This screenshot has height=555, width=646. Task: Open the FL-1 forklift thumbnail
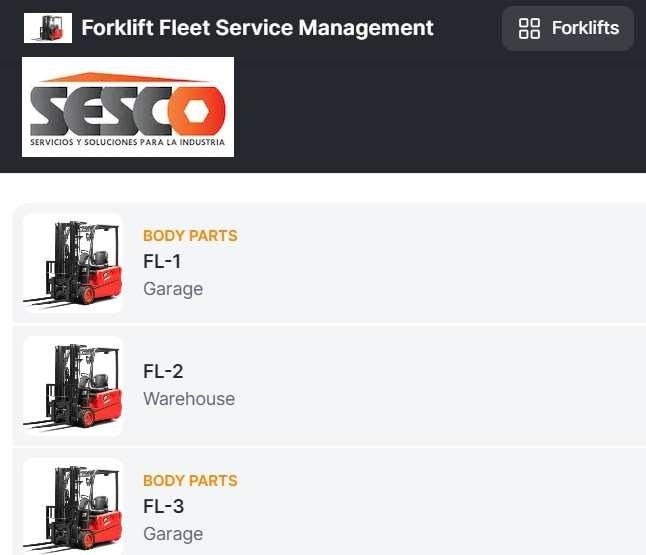click(73, 264)
